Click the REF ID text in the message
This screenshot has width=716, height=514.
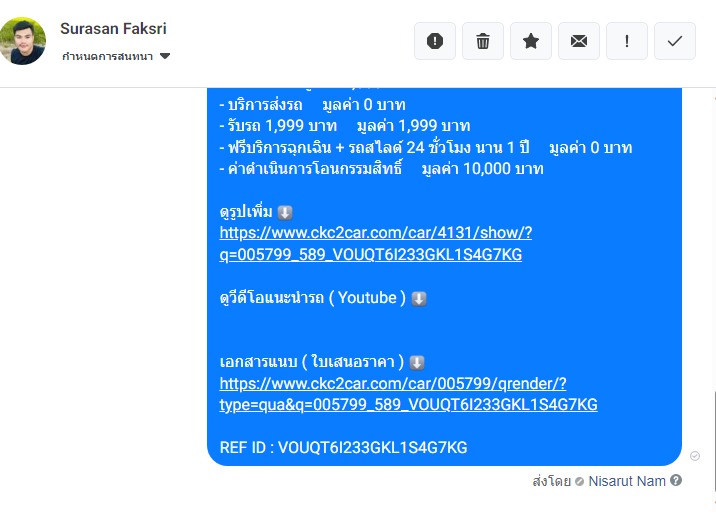click(x=343, y=447)
